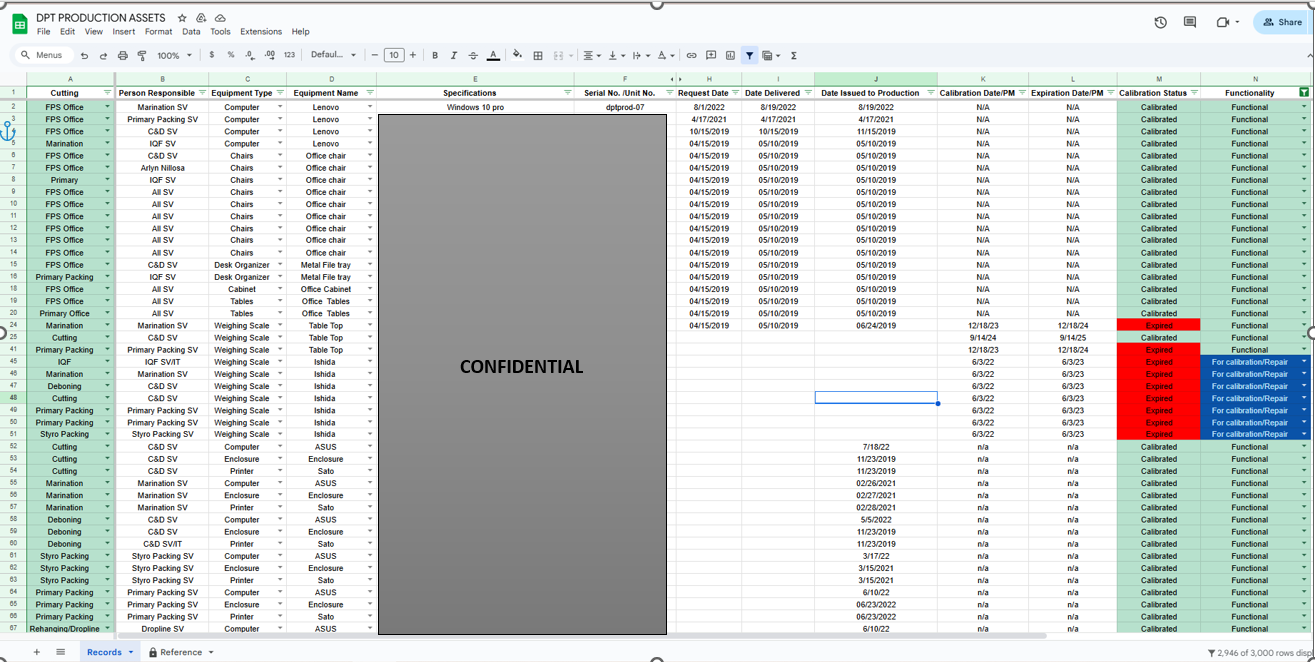
Task: Format as currency with dollar icon
Action: (x=213, y=56)
